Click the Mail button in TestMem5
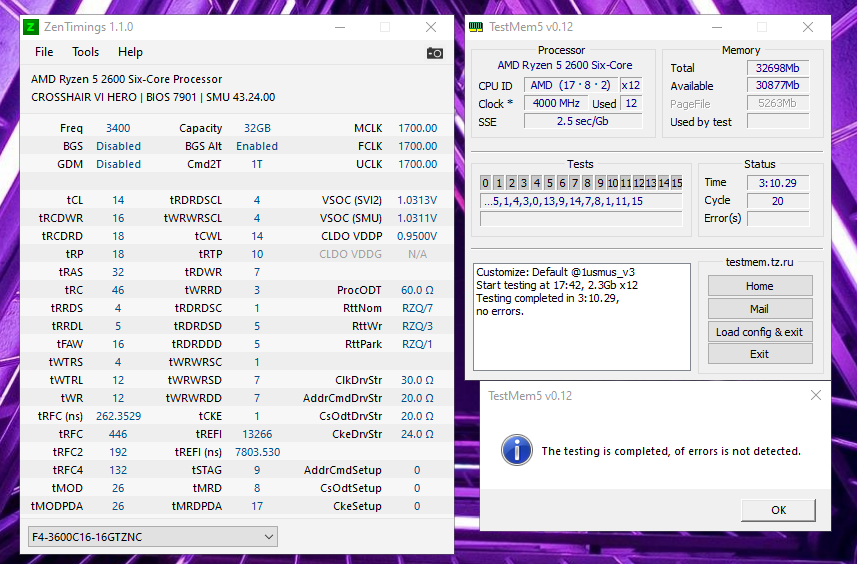The width and height of the screenshot is (857, 564). pyautogui.click(x=760, y=309)
